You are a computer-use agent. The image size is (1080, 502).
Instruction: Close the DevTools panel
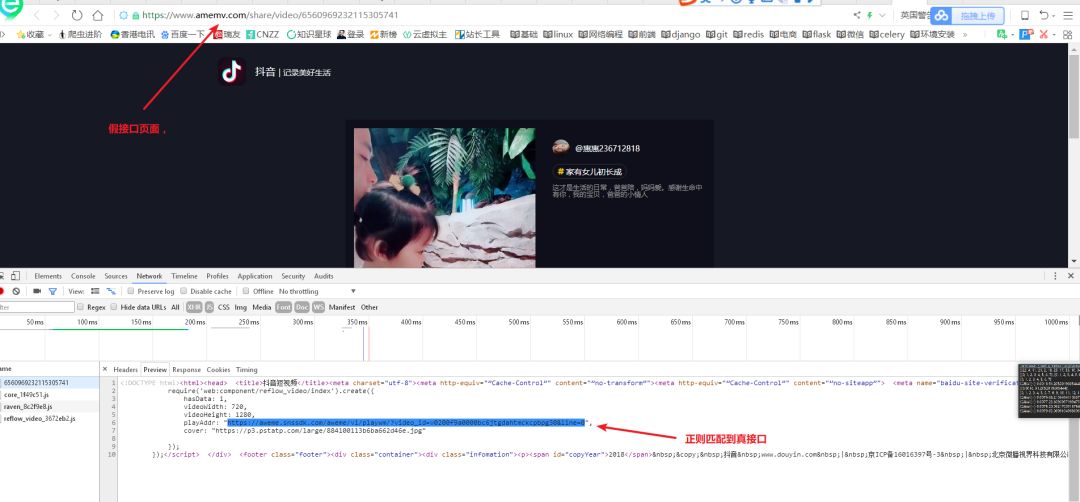1070,276
